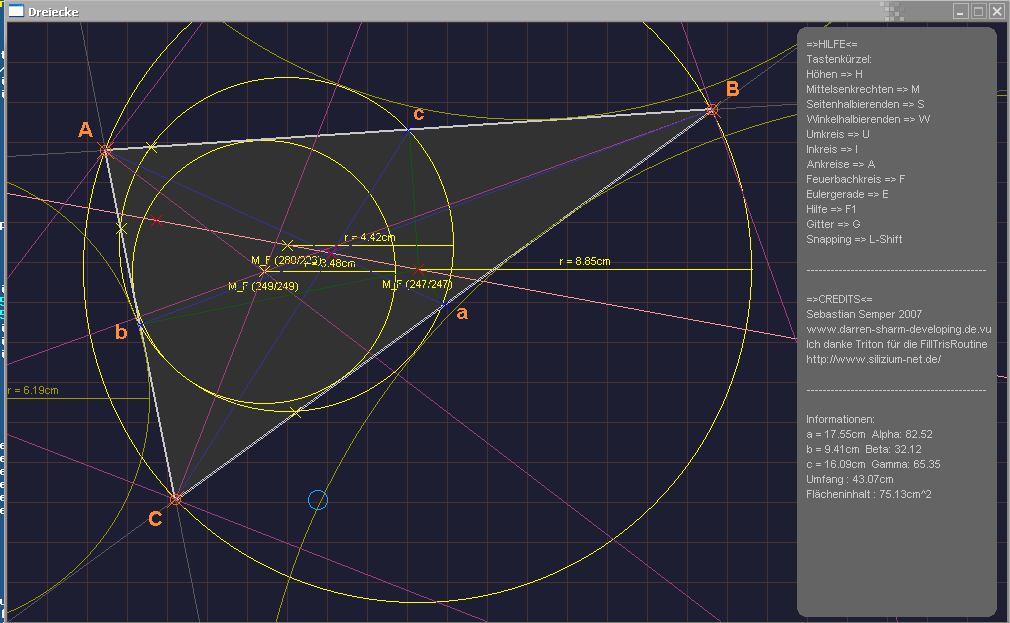Click the 'Snapping => L-Shift' line
Viewport: 1010px width, 623px height.
pos(854,239)
